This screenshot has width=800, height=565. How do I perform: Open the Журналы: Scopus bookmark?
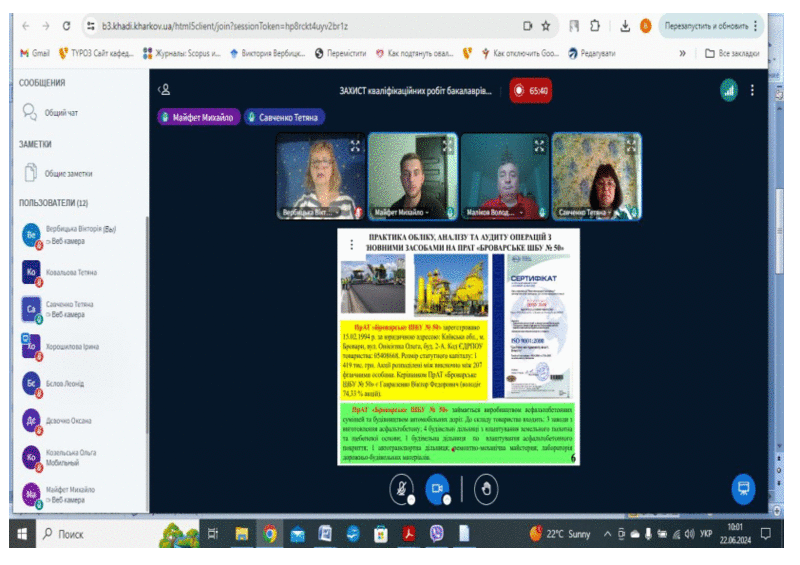pos(182,53)
